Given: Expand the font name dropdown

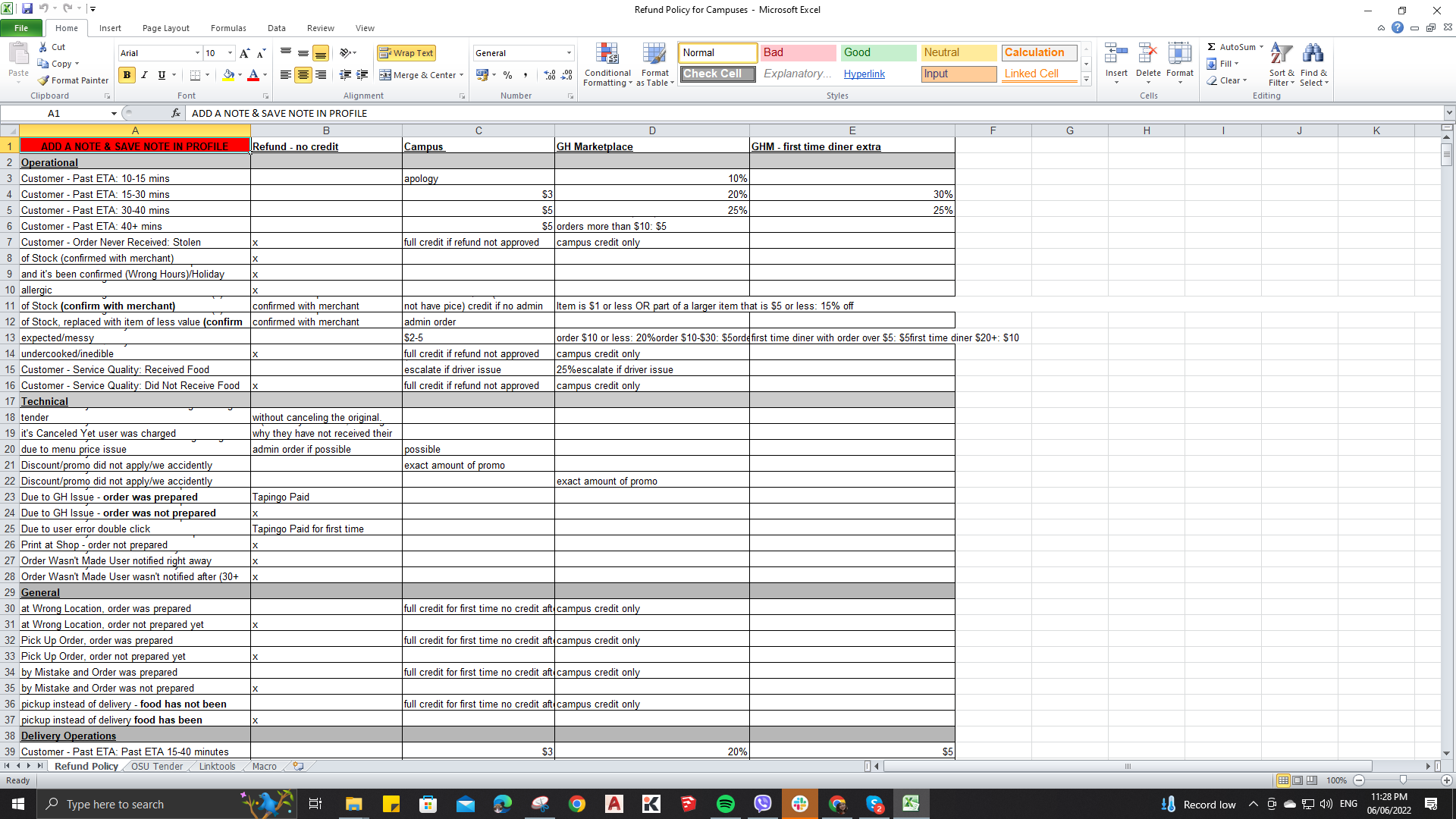Looking at the screenshot, I should pos(197,53).
